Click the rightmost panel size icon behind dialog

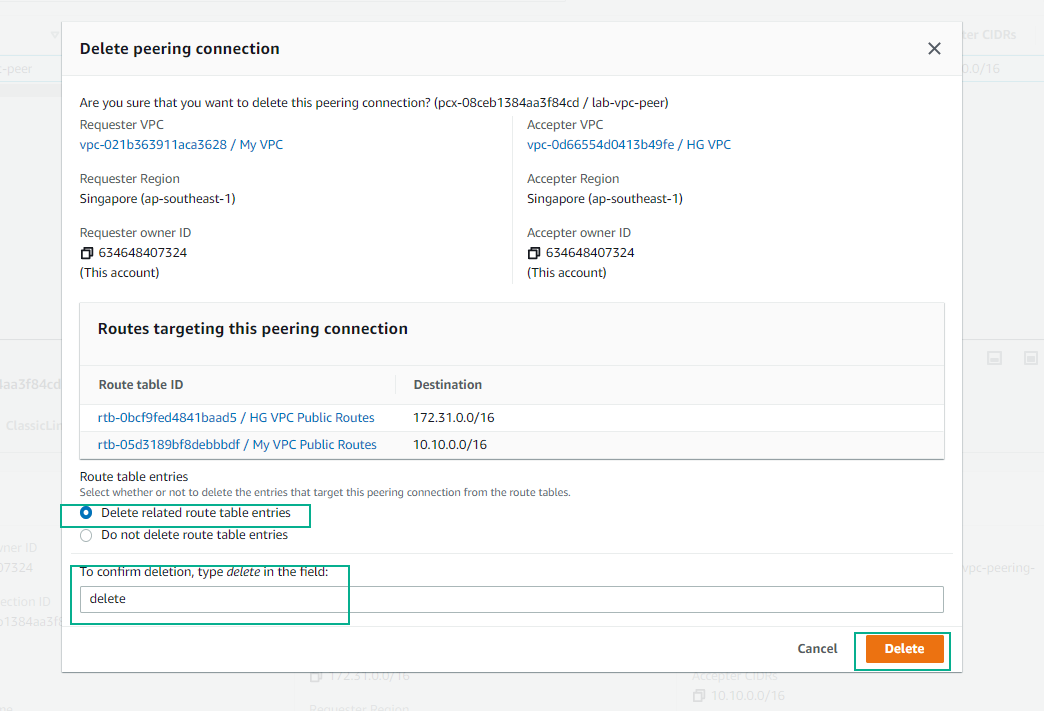click(1030, 358)
